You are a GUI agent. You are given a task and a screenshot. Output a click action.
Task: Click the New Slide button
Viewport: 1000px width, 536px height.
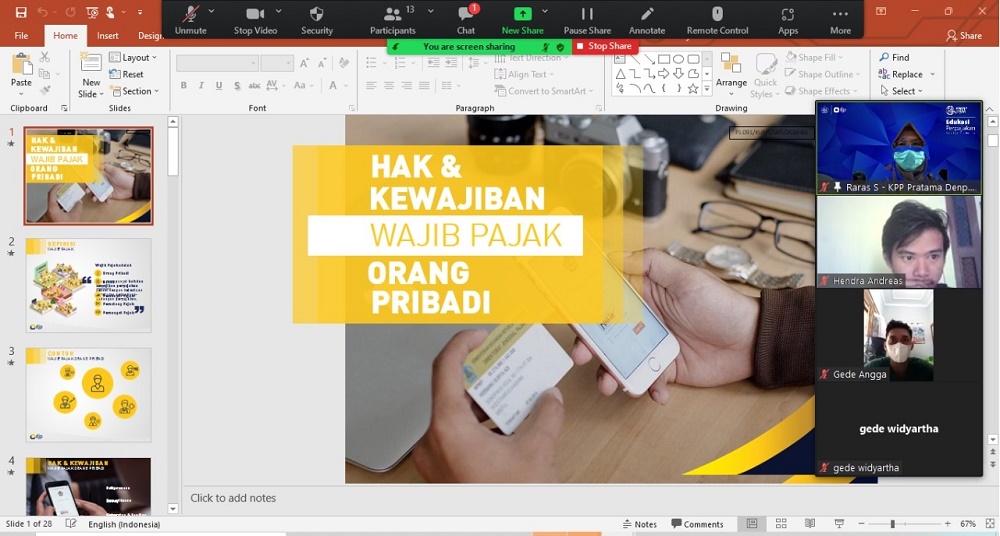pyautogui.click(x=91, y=75)
